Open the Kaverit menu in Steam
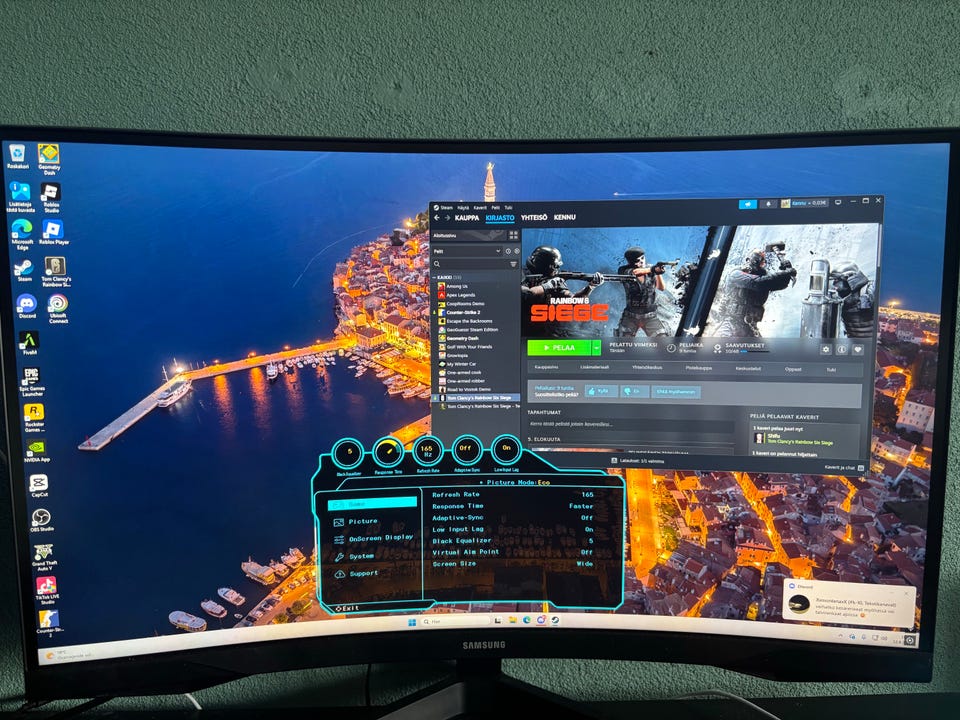The height and width of the screenshot is (720, 960). pos(480,208)
